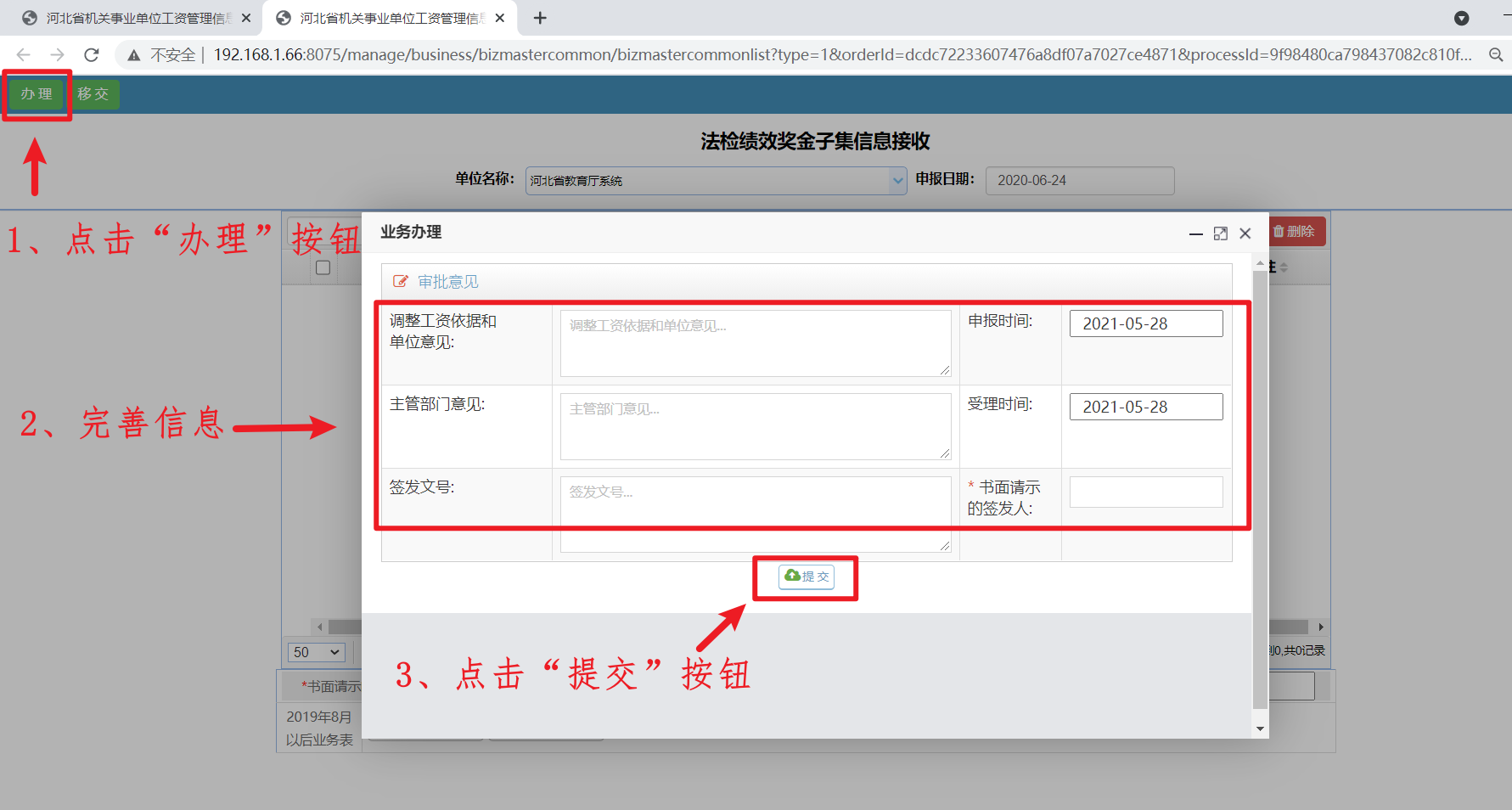Click the table horizontal scroll left arrow
The height and width of the screenshot is (810, 1512).
320,627
